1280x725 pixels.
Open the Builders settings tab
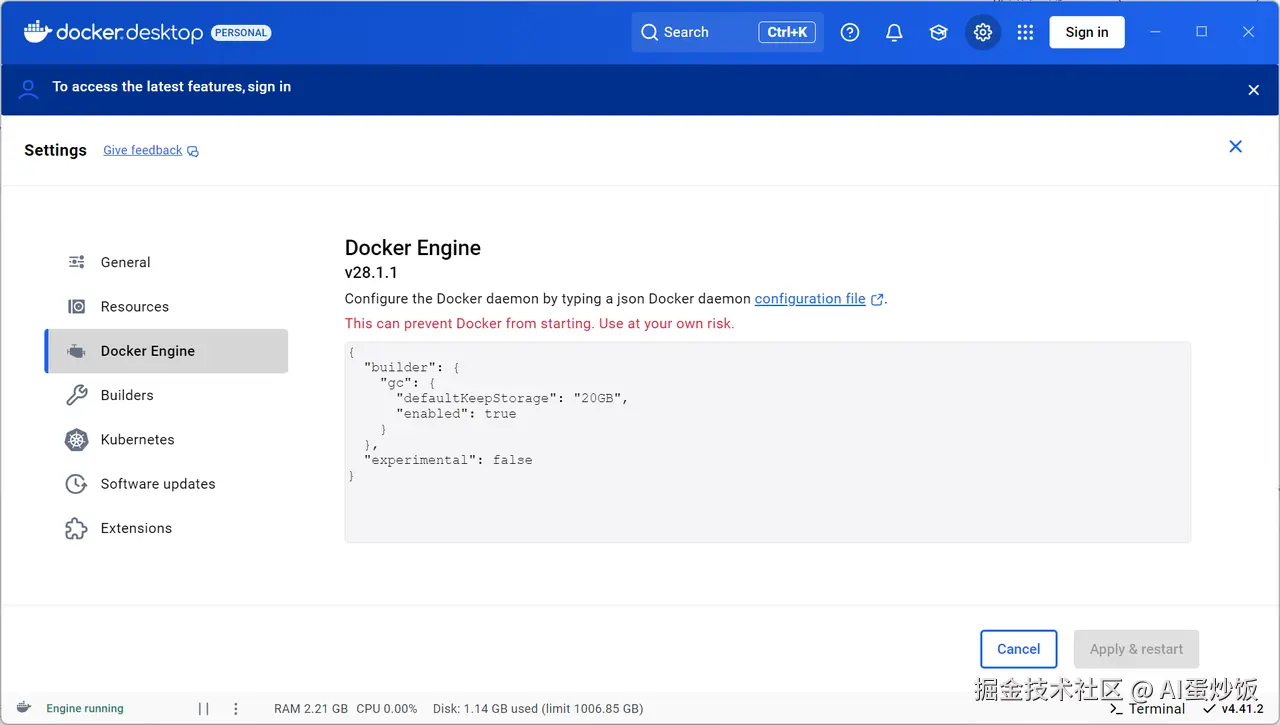click(x=166, y=395)
